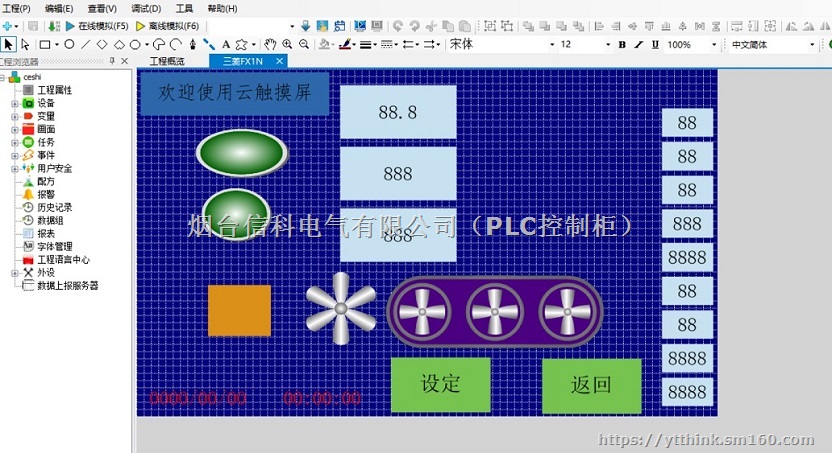Viewport: 832px width, 453px height.
Task: Select the pen nib drawing tool
Action: click(x=193, y=45)
